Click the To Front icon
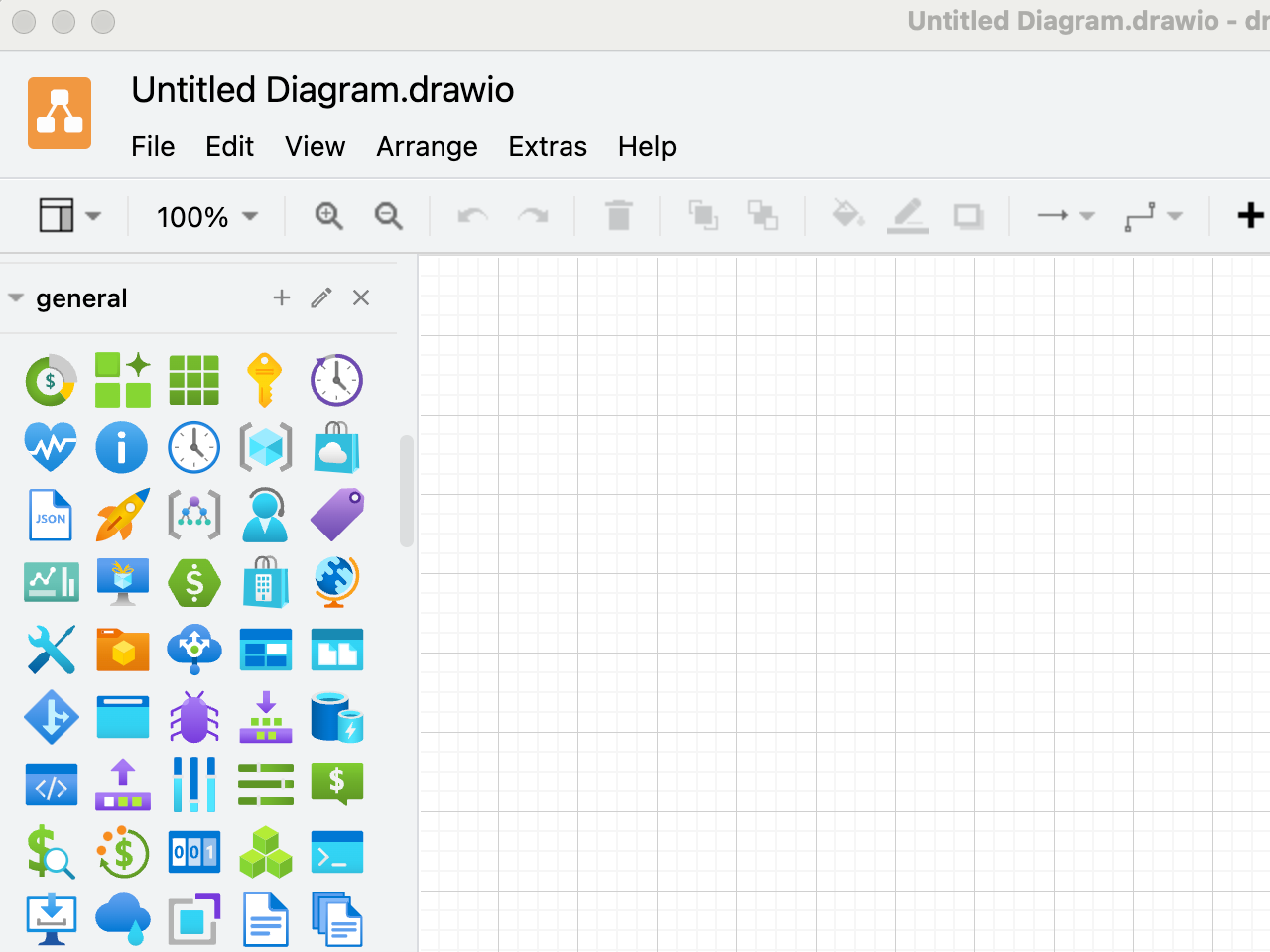1270x952 pixels. pyautogui.click(x=702, y=215)
